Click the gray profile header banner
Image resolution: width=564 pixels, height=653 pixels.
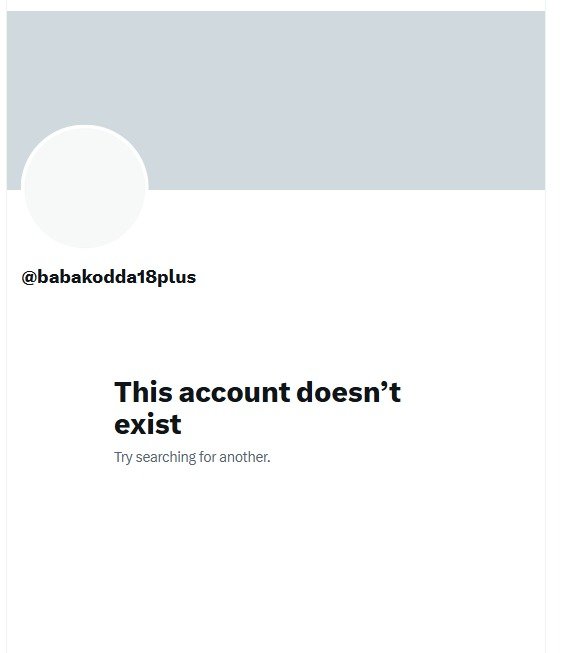point(276,100)
